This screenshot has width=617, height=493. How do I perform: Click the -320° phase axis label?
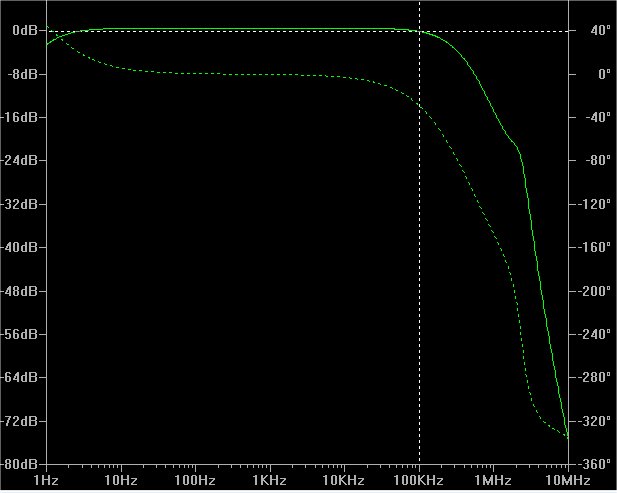pyautogui.click(x=595, y=421)
